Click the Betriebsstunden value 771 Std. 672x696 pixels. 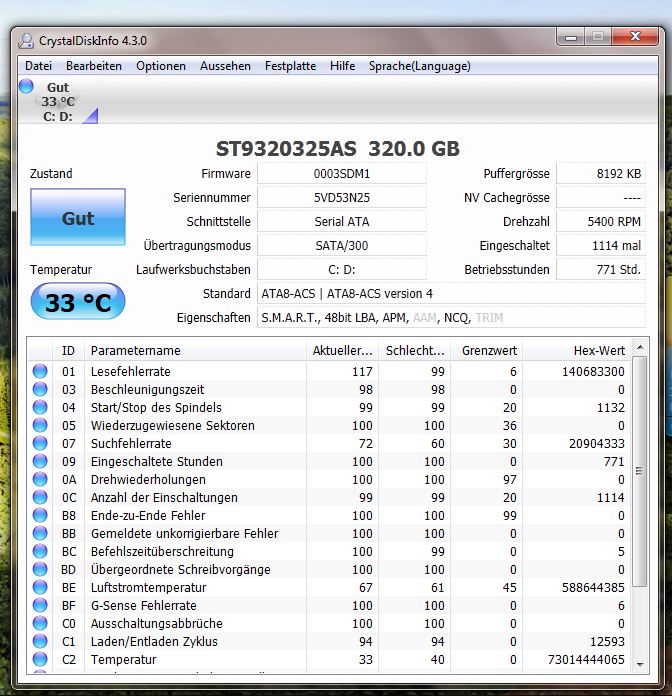601,269
